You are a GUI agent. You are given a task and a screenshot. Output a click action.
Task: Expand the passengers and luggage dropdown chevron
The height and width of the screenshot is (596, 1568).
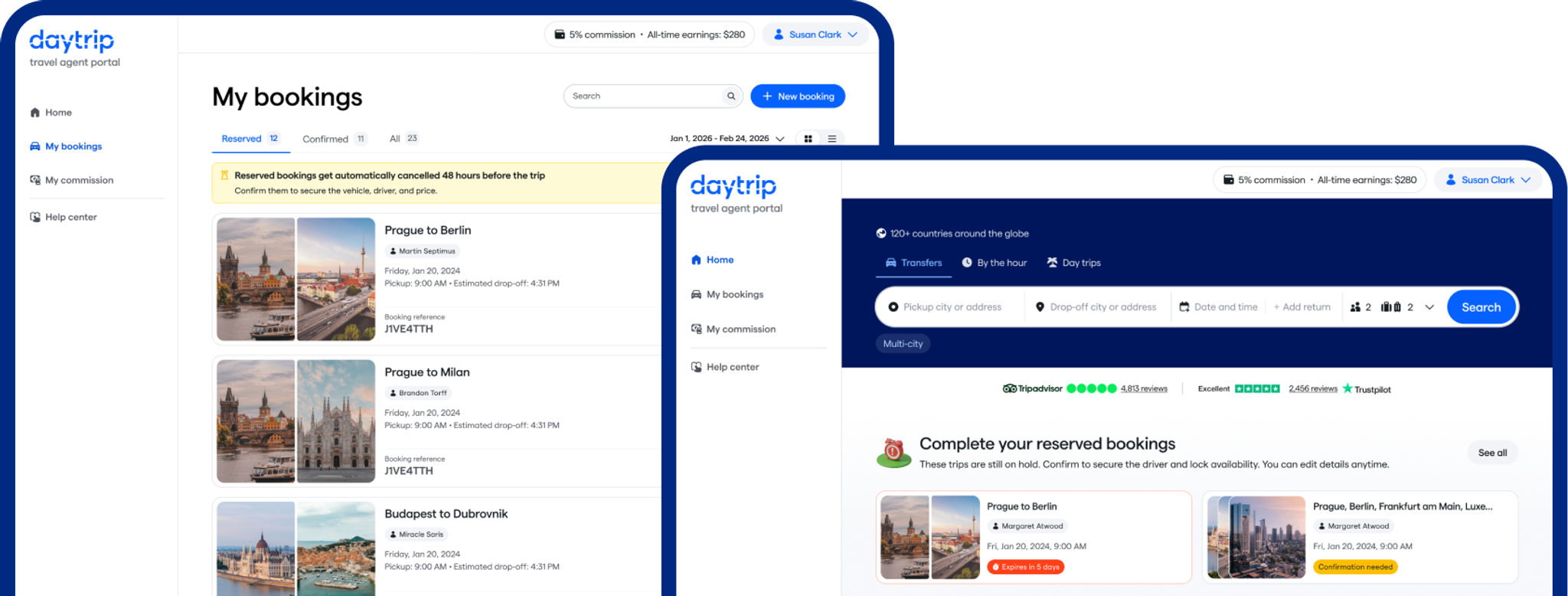tap(1429, 307)
